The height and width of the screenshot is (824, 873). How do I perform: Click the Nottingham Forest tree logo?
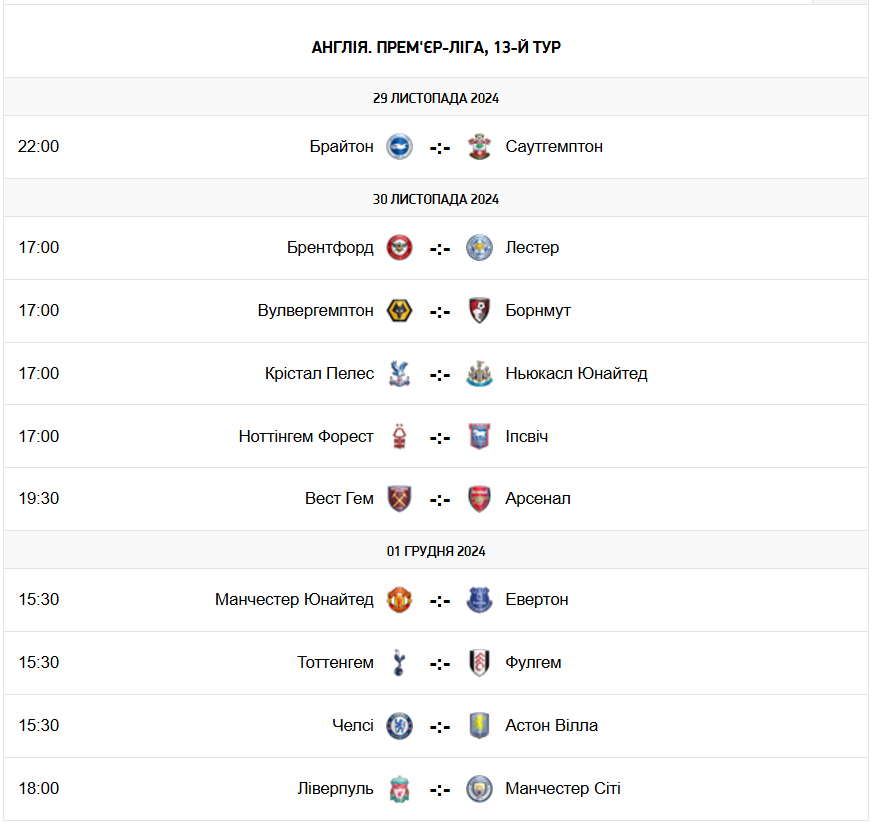click(399, 436)
